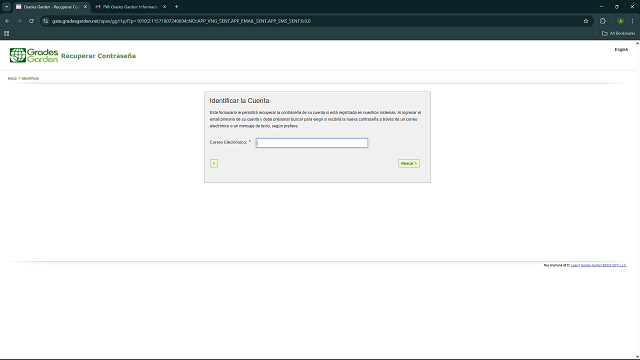
Task: Click the Recuperar Contraseña page title
Action: pyautogui.click(x=98, y=56)
